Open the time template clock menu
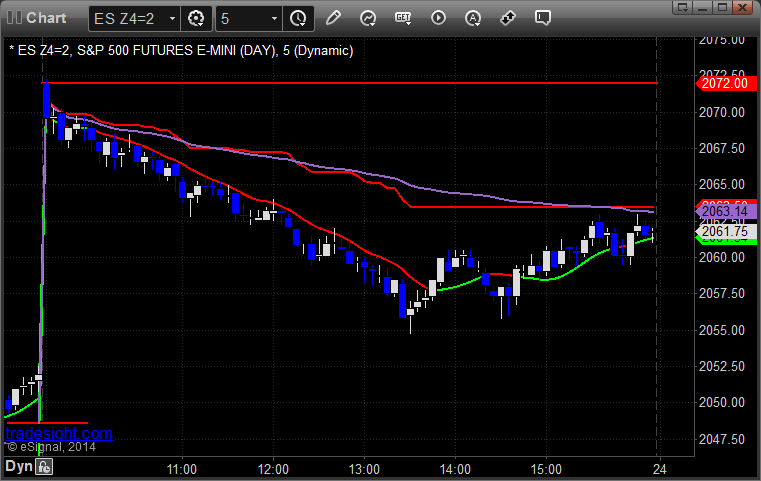Viewport: 761px width, 481px height. [x=298, y=19]
